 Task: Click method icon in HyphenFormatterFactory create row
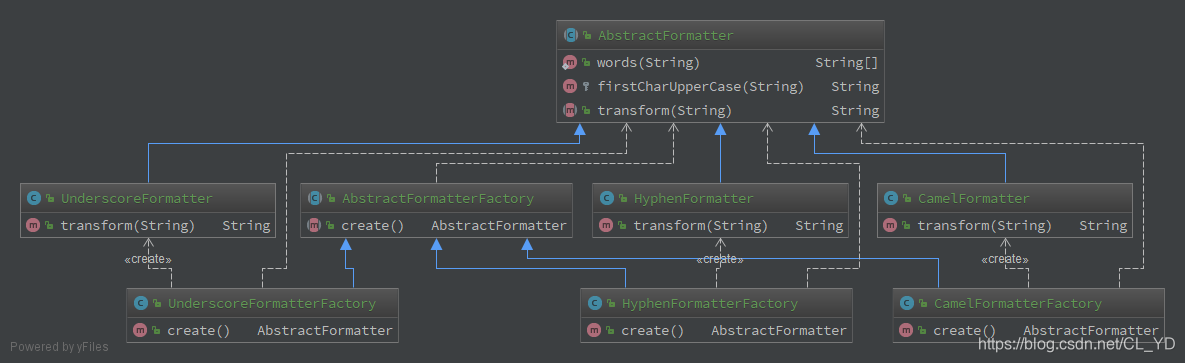594,330
